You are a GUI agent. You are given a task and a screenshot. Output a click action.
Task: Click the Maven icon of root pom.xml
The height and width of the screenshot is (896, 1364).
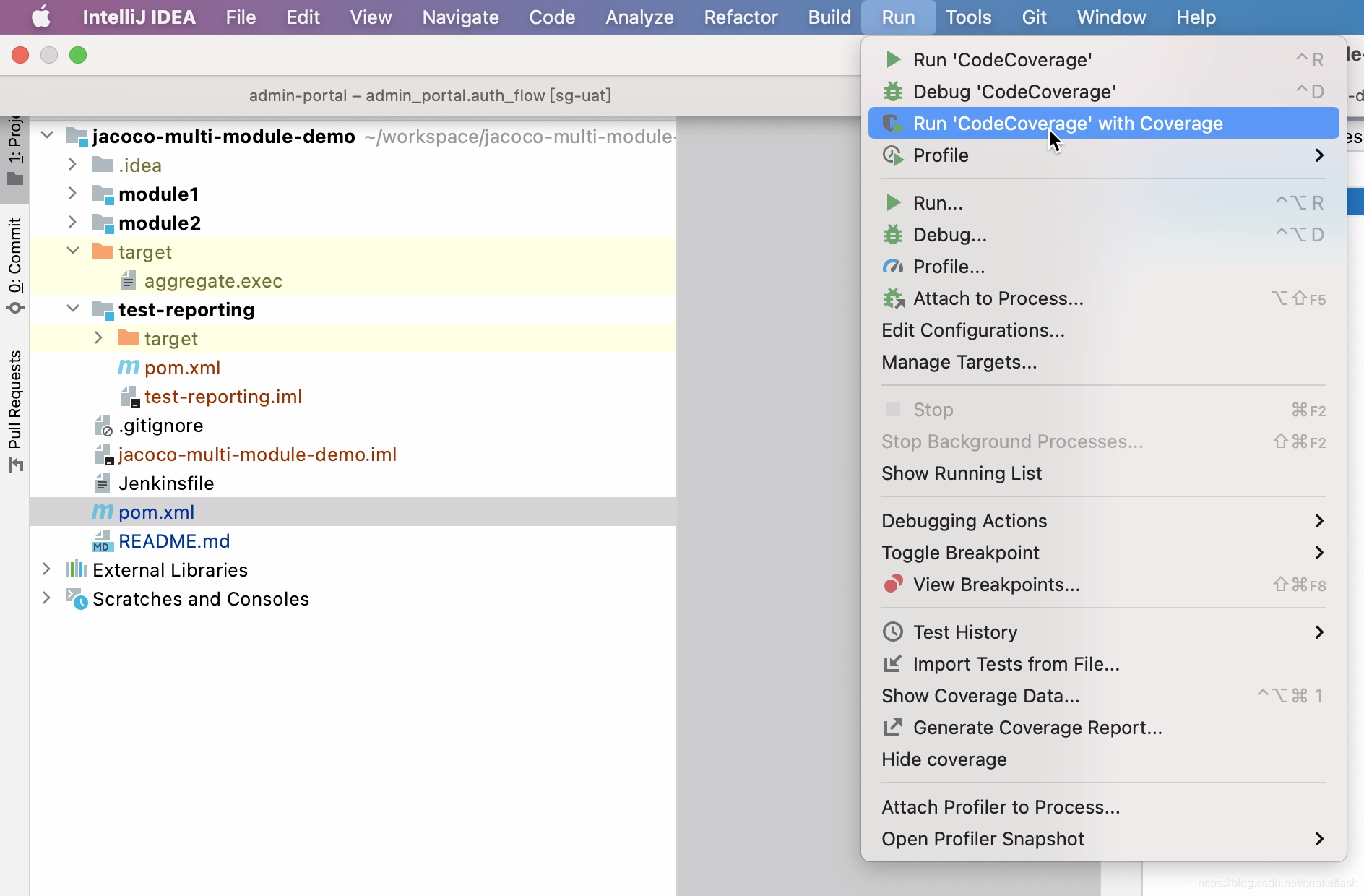pos(103,512)
